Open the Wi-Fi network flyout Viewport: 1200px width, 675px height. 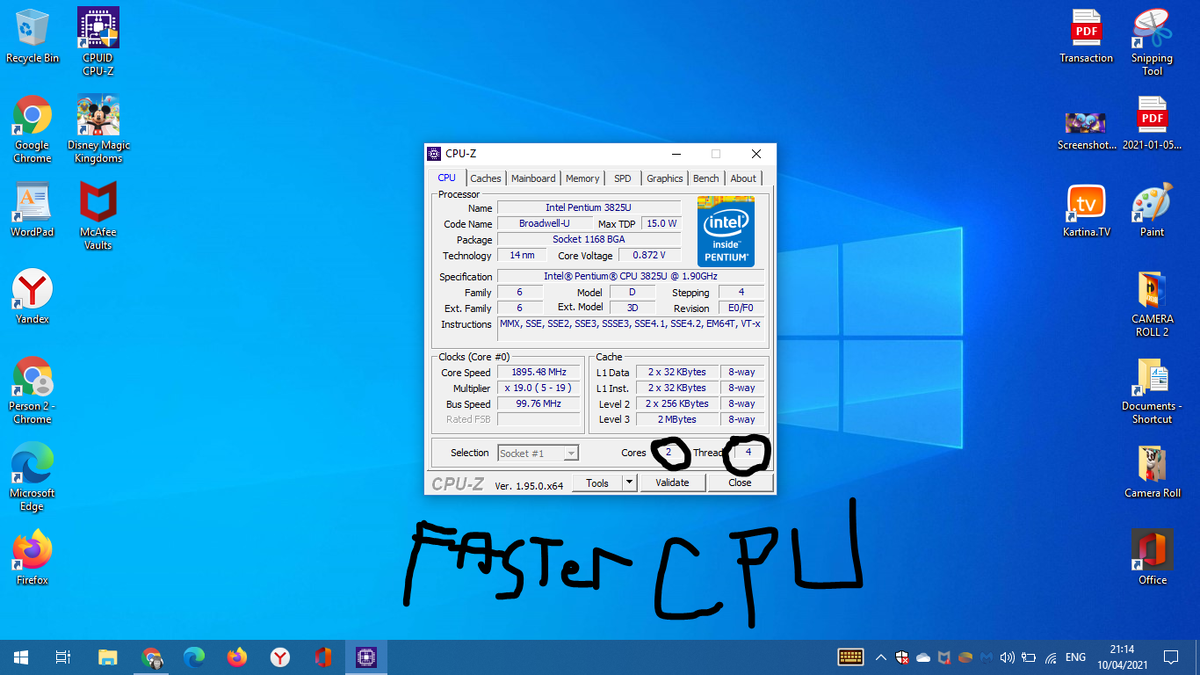click(1050, 657)
